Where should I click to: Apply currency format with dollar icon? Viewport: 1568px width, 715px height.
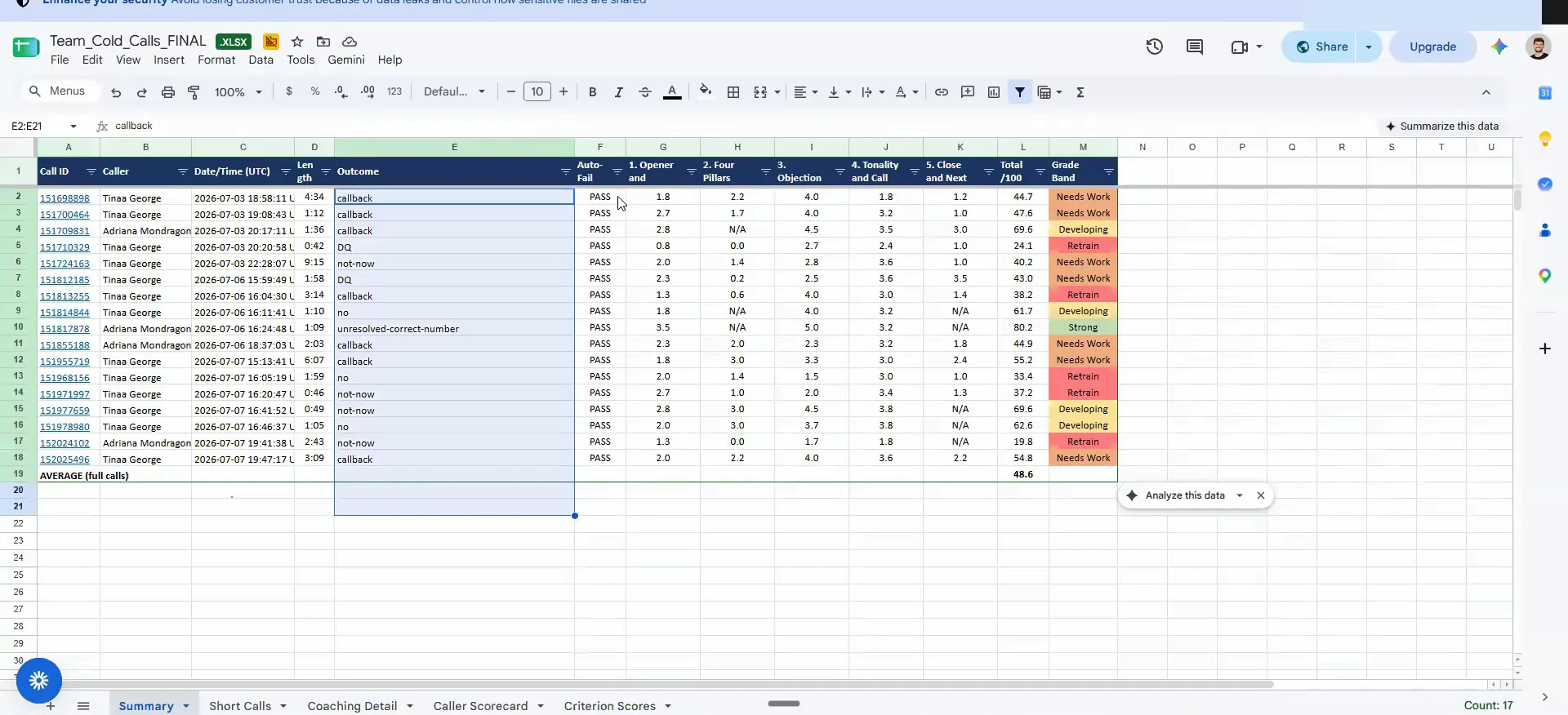(289, 91)
